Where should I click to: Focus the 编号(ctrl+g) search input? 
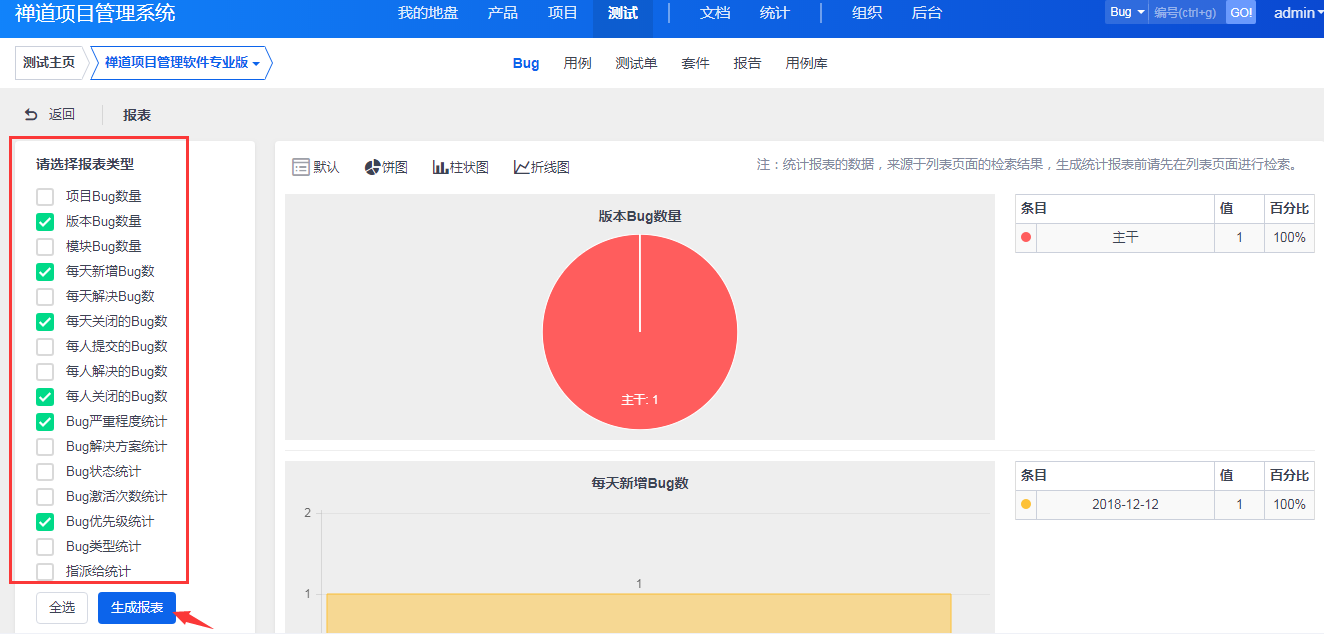(1187, 12)
